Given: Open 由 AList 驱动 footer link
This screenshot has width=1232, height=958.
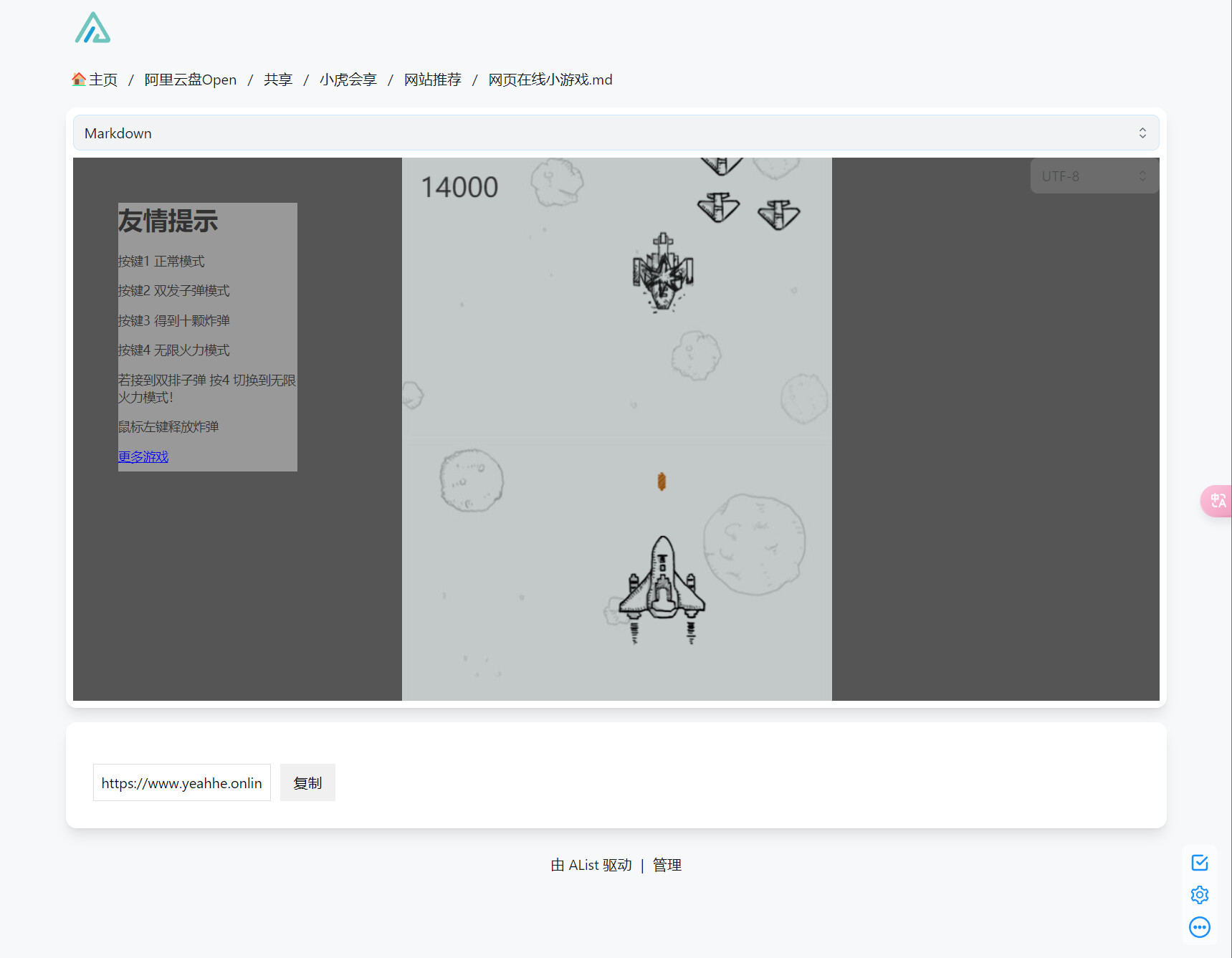Looking at the screenshot, I should [x=591, y=865].
